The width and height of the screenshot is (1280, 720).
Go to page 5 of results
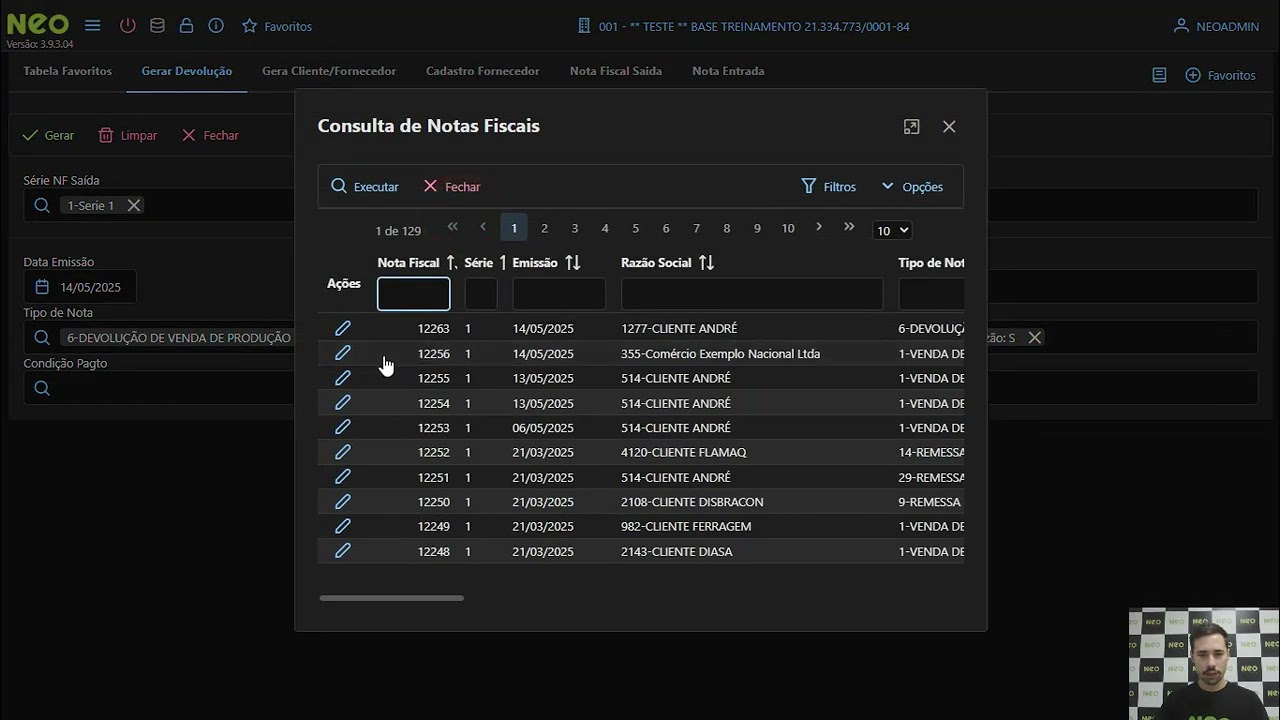[635, 229]
